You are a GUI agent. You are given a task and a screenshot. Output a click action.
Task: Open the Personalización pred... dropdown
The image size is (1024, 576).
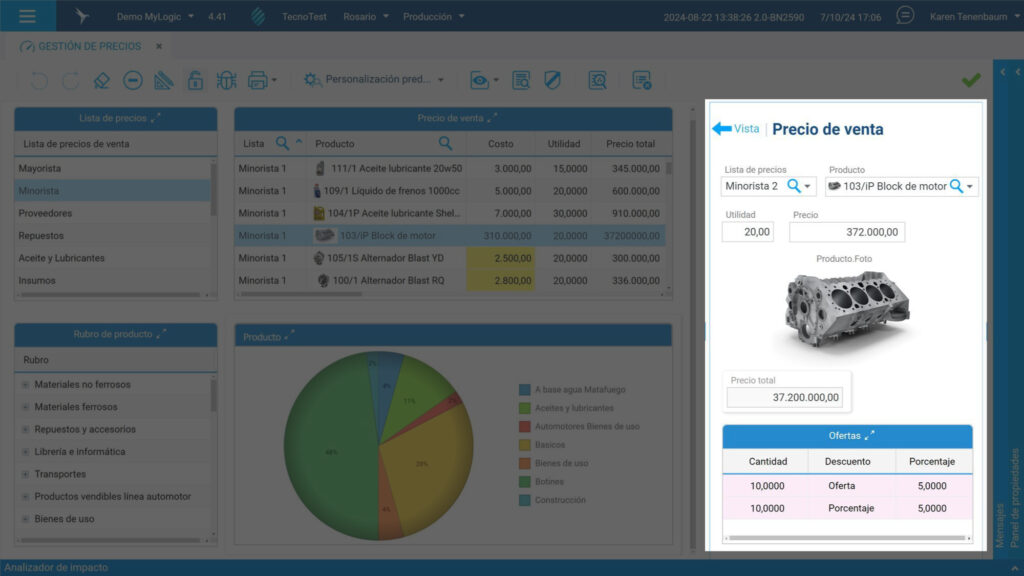374,80
